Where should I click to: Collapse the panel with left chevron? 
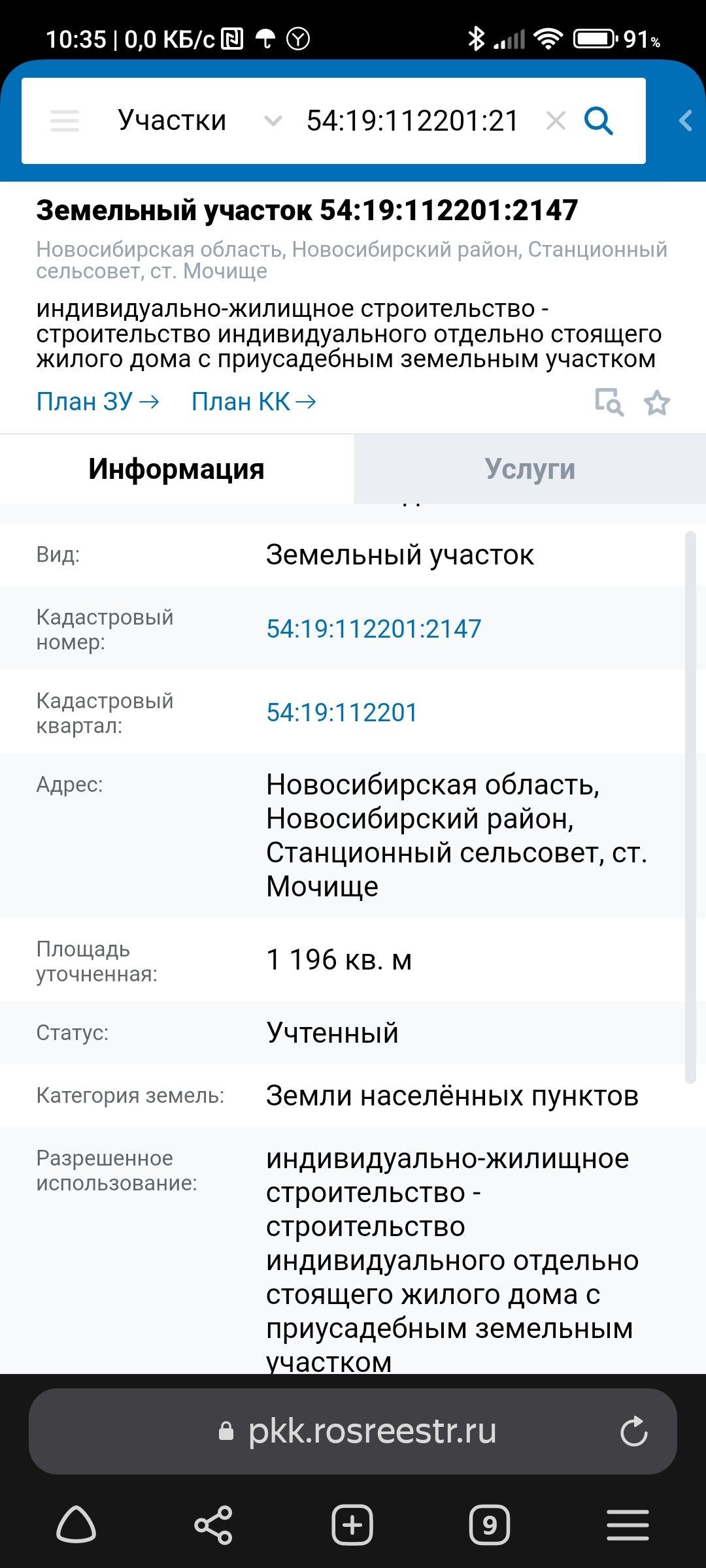tap(685, 121)
